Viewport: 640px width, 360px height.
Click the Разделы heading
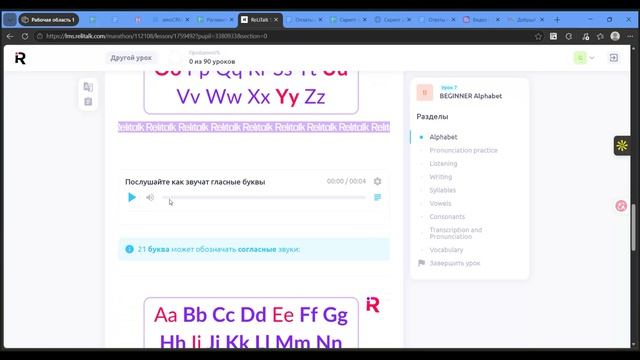[x=432, y=117]
